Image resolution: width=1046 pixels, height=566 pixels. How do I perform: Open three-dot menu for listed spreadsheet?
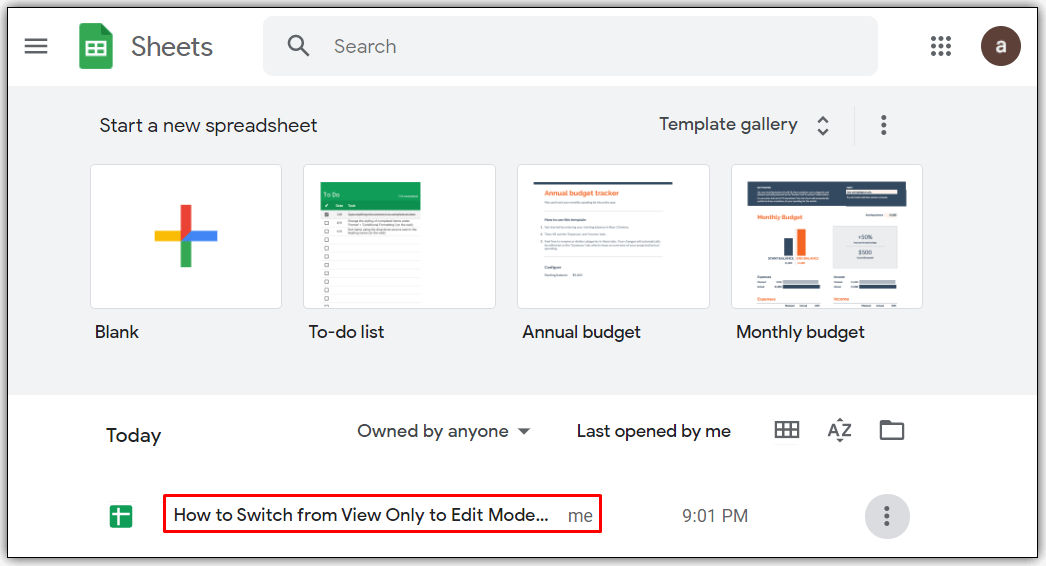pyautogui.click(x=886, y=516)
